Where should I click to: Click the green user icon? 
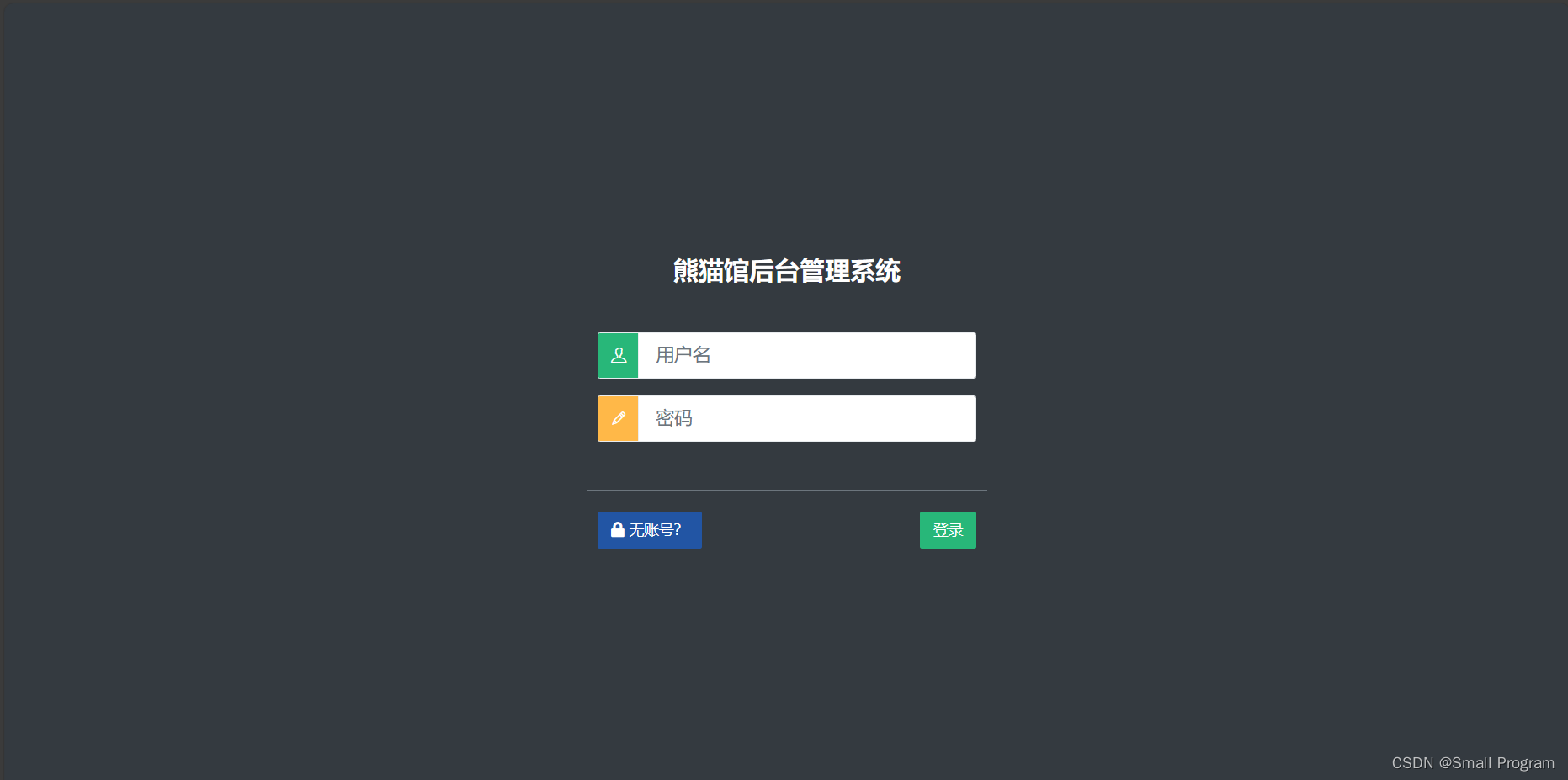[618, 355]
